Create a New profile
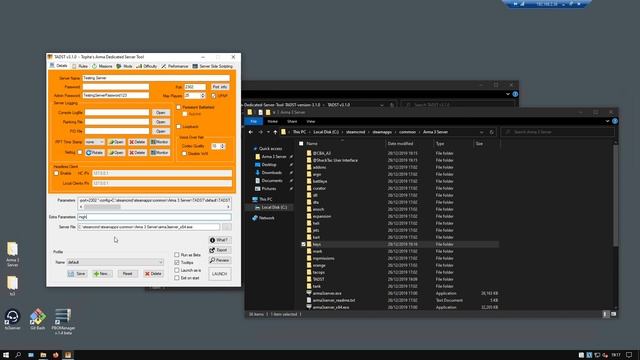The width and height of the screenshot is (640, 360). (102, 274)
